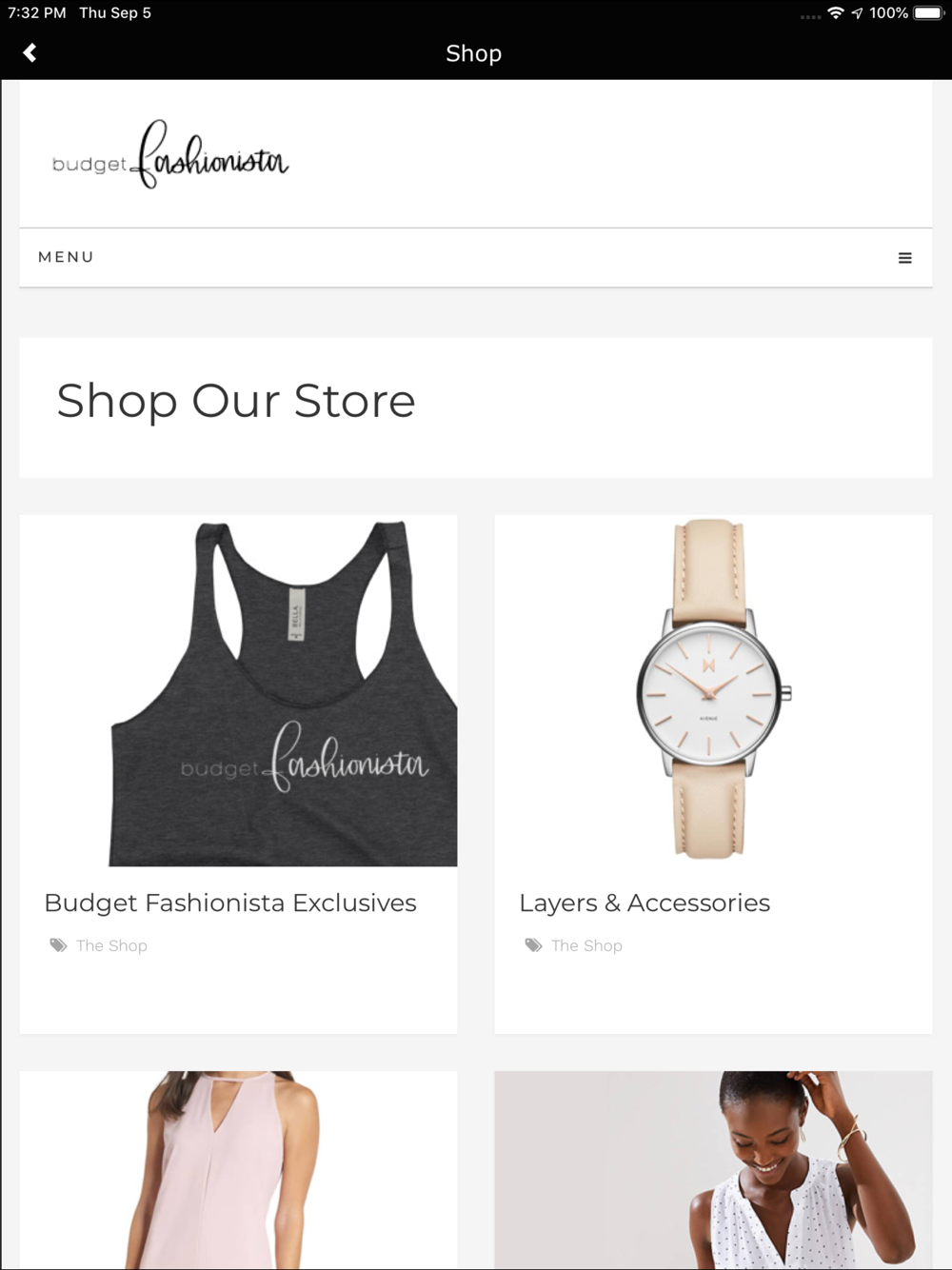Tap the Wi-Fi status icon

(836, 13)
